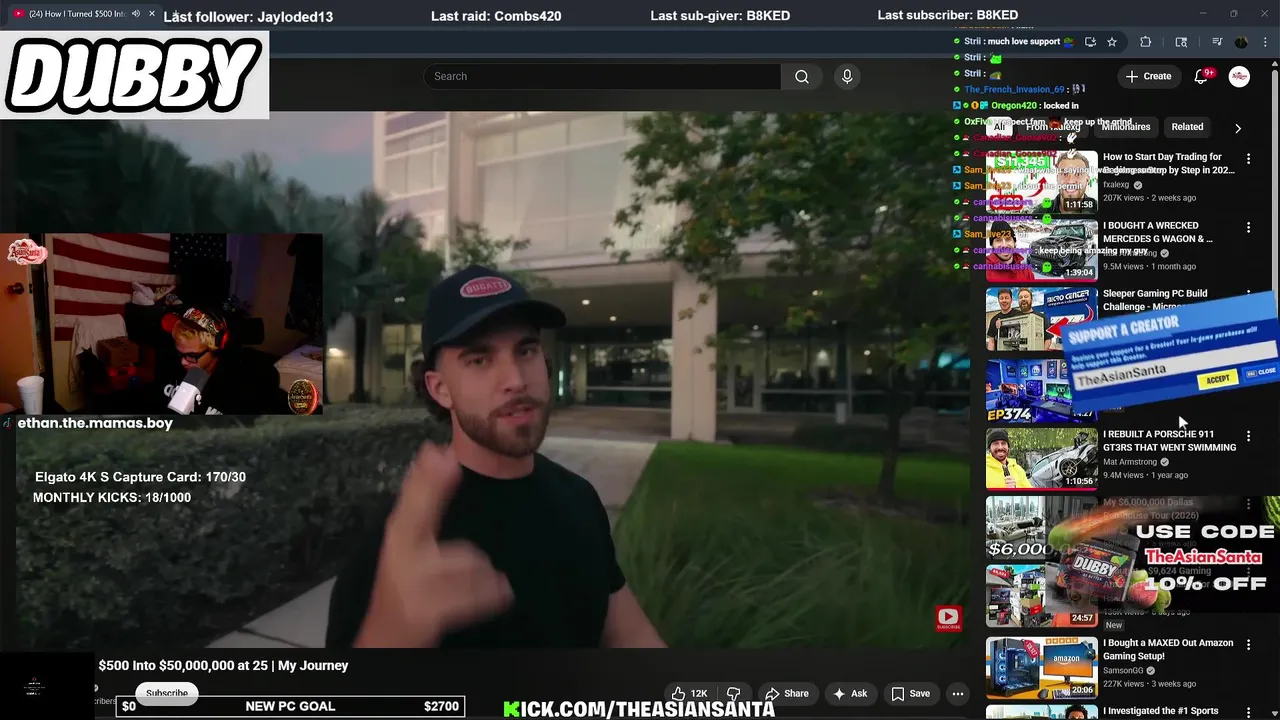The image size is (1280, 720).
Task: Open 'I REBUILT A PORSCHE 911 GT3RS' title
Action: (1169, 441)
